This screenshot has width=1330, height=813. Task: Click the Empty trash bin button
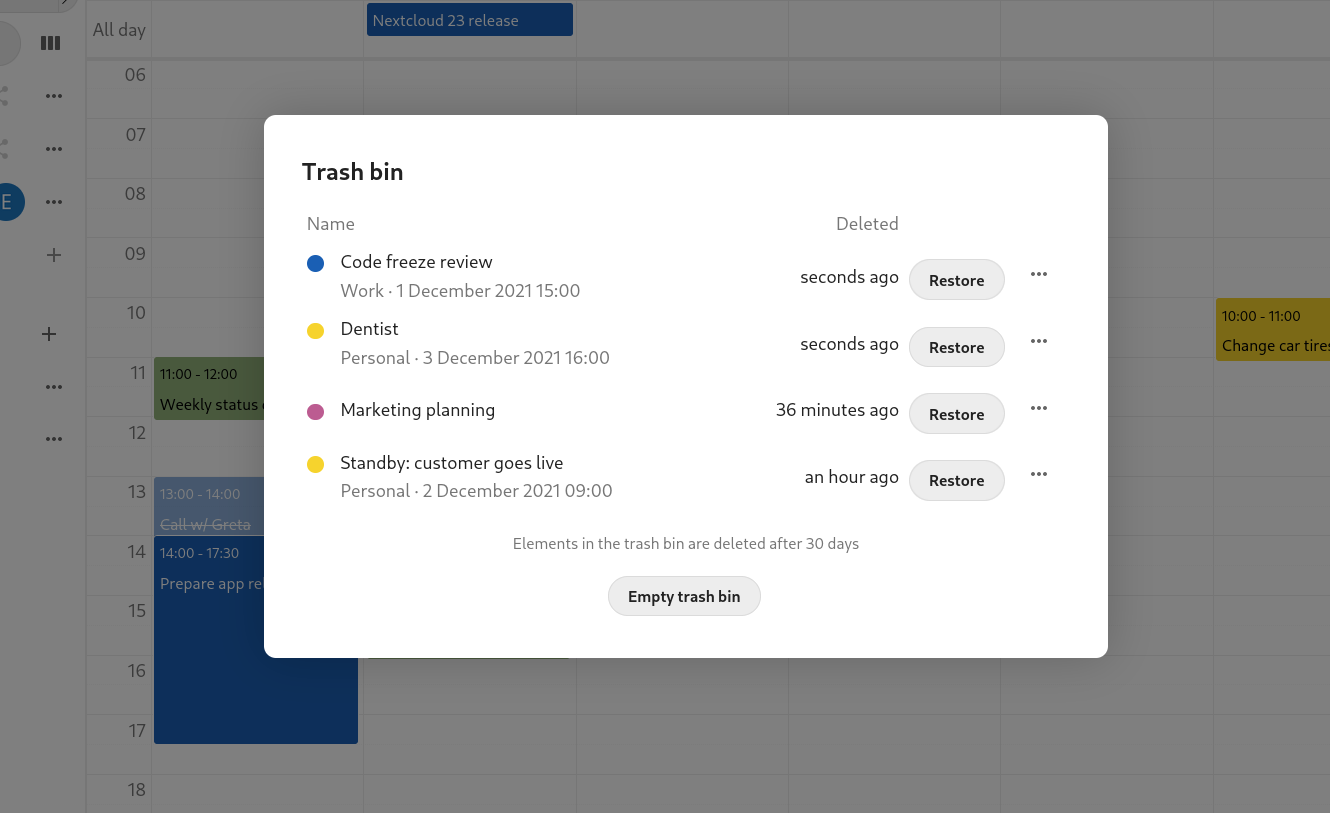pos(684,596)
